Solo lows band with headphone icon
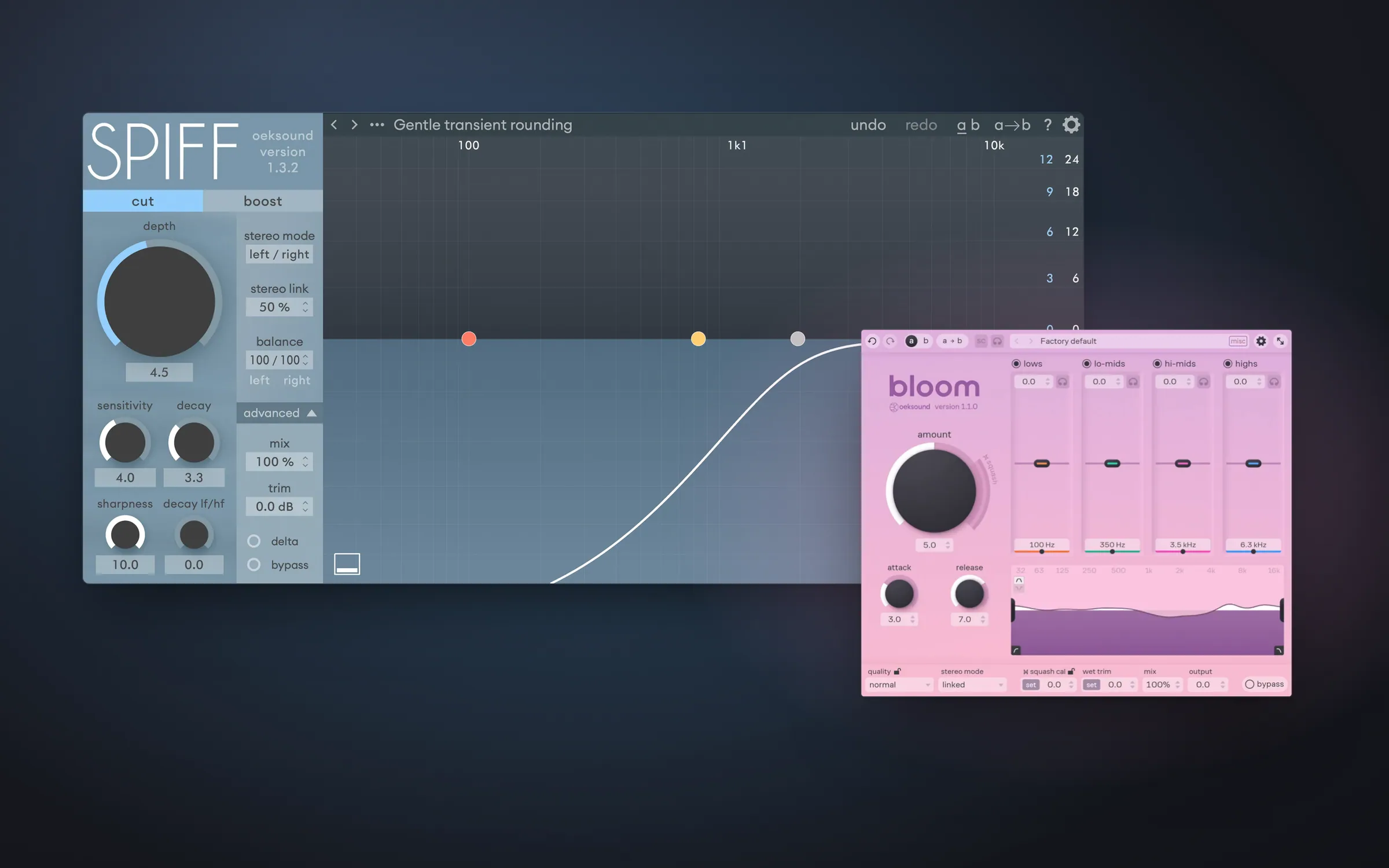 [1063, 381]
